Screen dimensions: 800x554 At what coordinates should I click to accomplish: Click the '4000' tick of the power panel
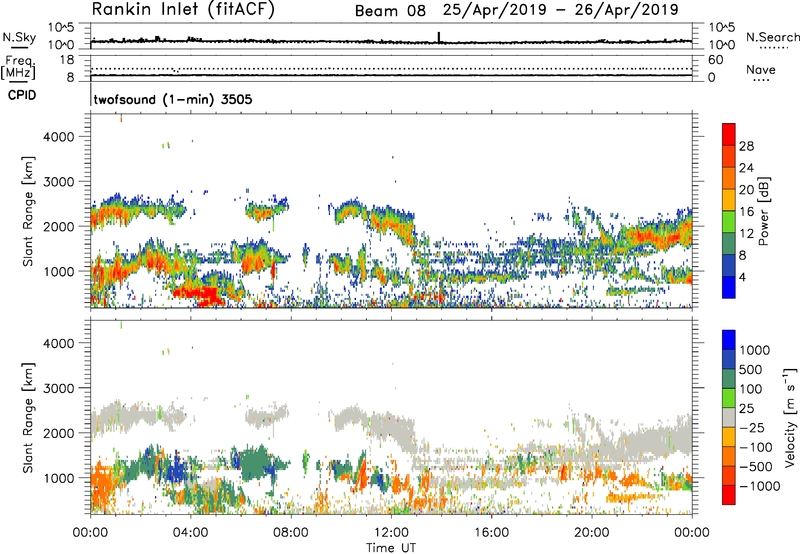tap(58, 137)
